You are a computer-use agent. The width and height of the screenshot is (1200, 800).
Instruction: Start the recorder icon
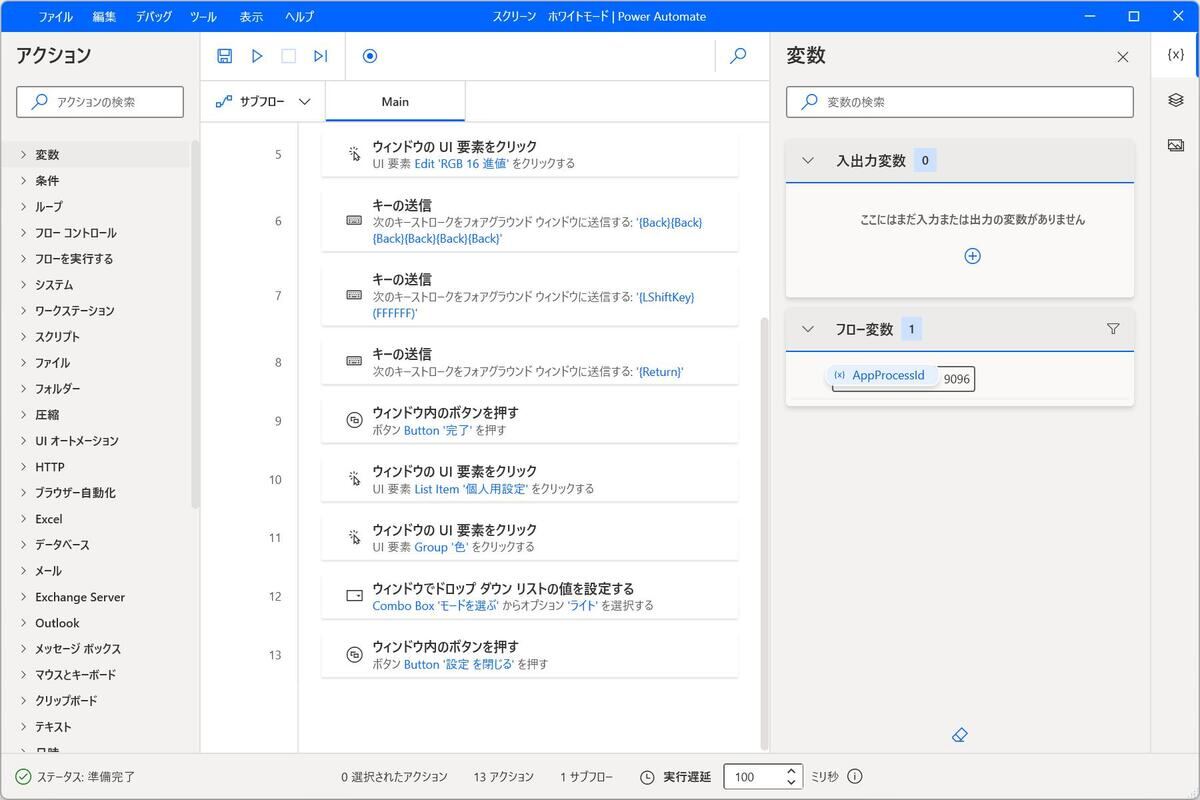[x=370, y=56]
